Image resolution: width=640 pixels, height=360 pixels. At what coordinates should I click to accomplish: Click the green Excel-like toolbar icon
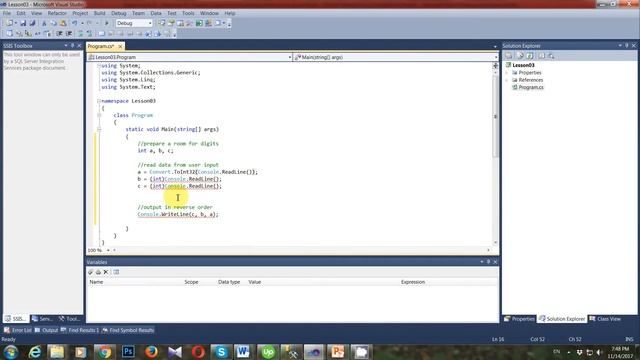coord(199,23)
